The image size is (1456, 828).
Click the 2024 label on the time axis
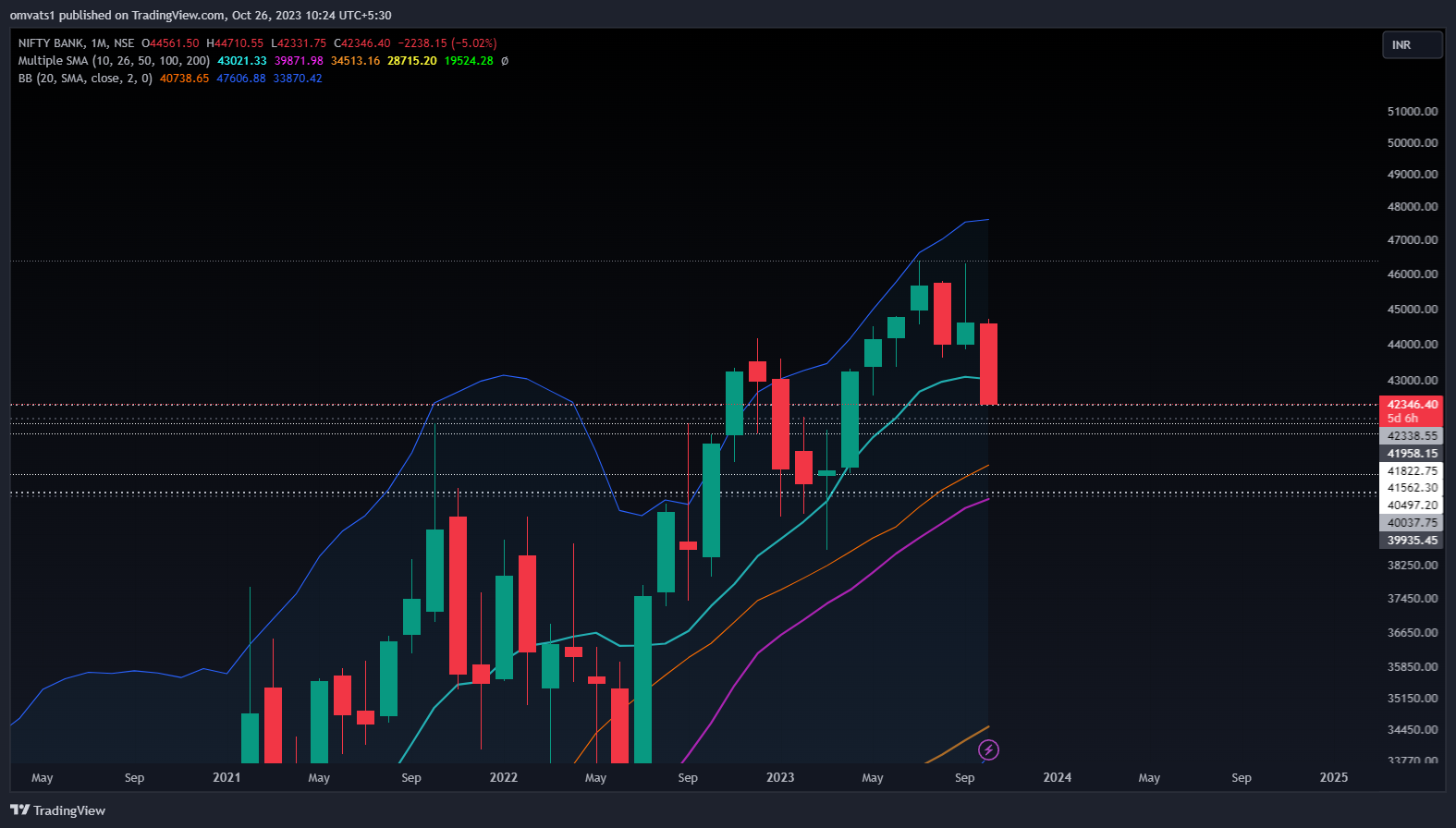coord(1058,778)
